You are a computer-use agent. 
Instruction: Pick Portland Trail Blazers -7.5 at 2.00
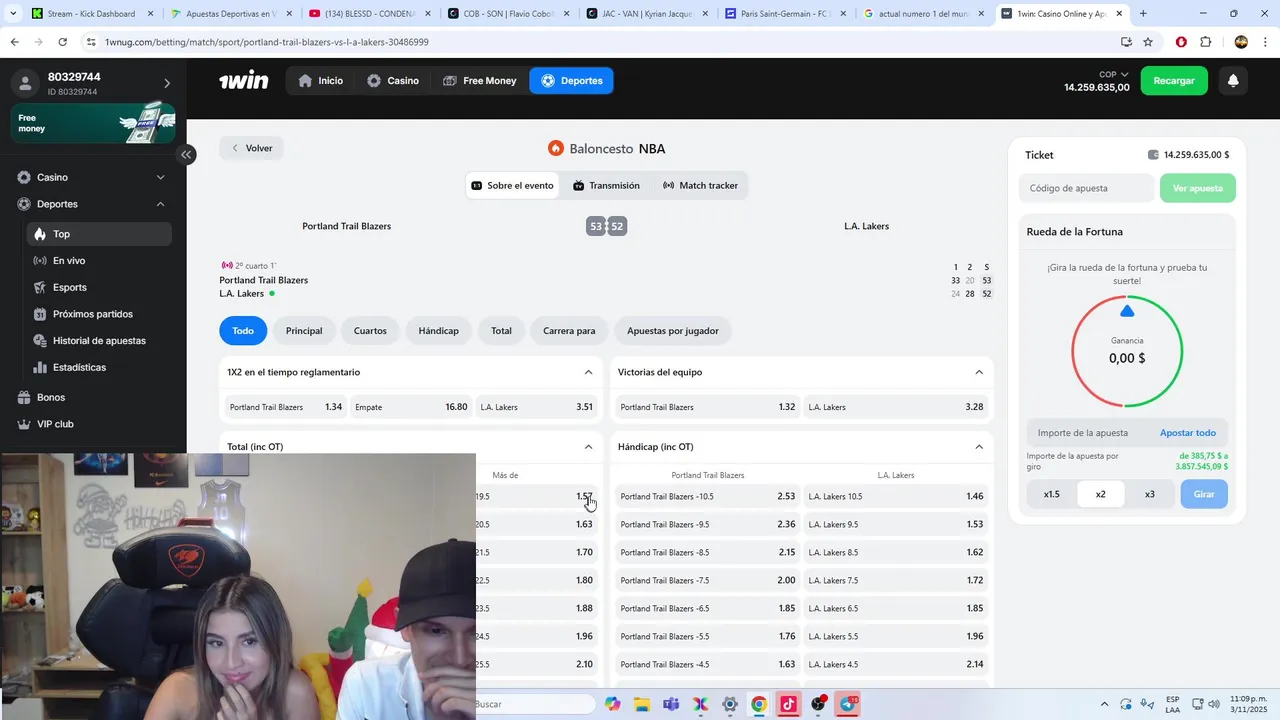click(x=708, y=580)
